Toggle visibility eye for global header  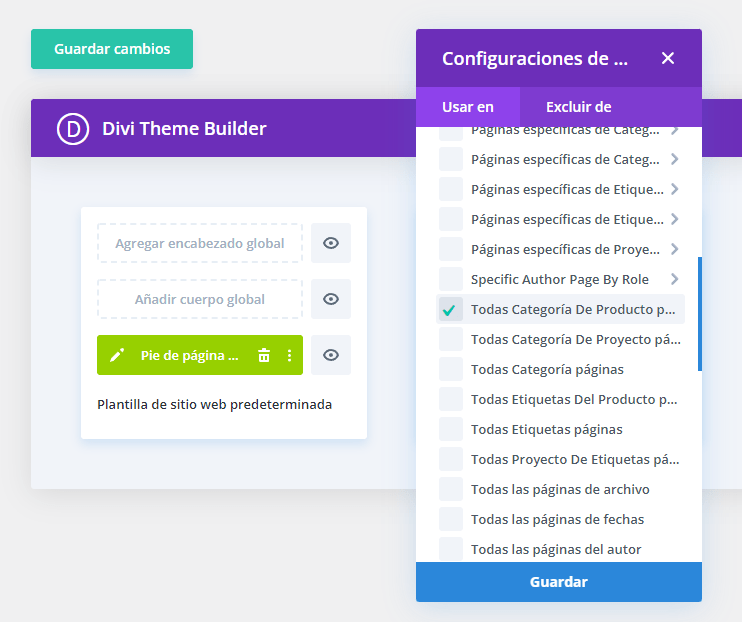pyautogui.click(x=331, y=243)
